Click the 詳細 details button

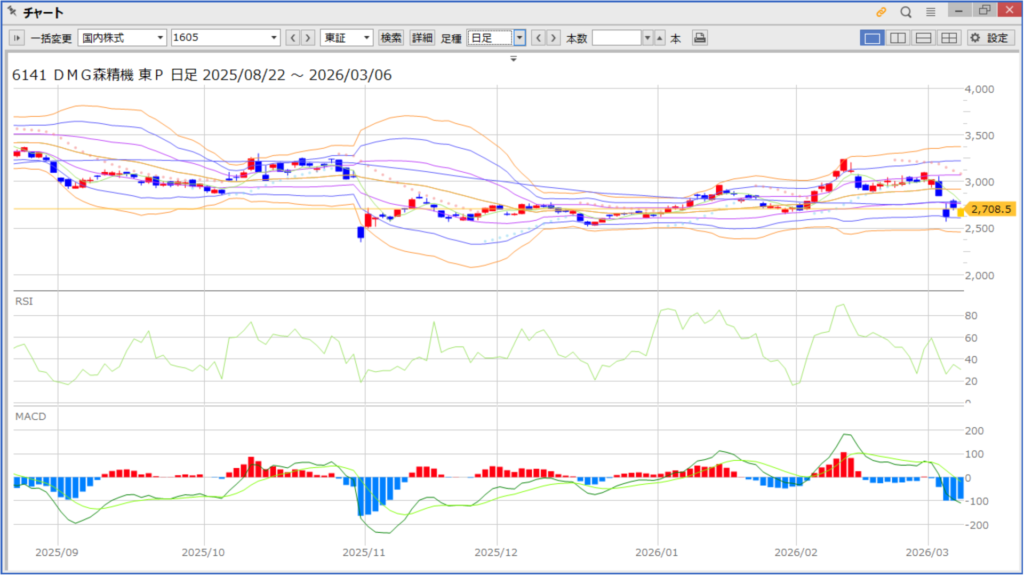click(x=422, y=38)
